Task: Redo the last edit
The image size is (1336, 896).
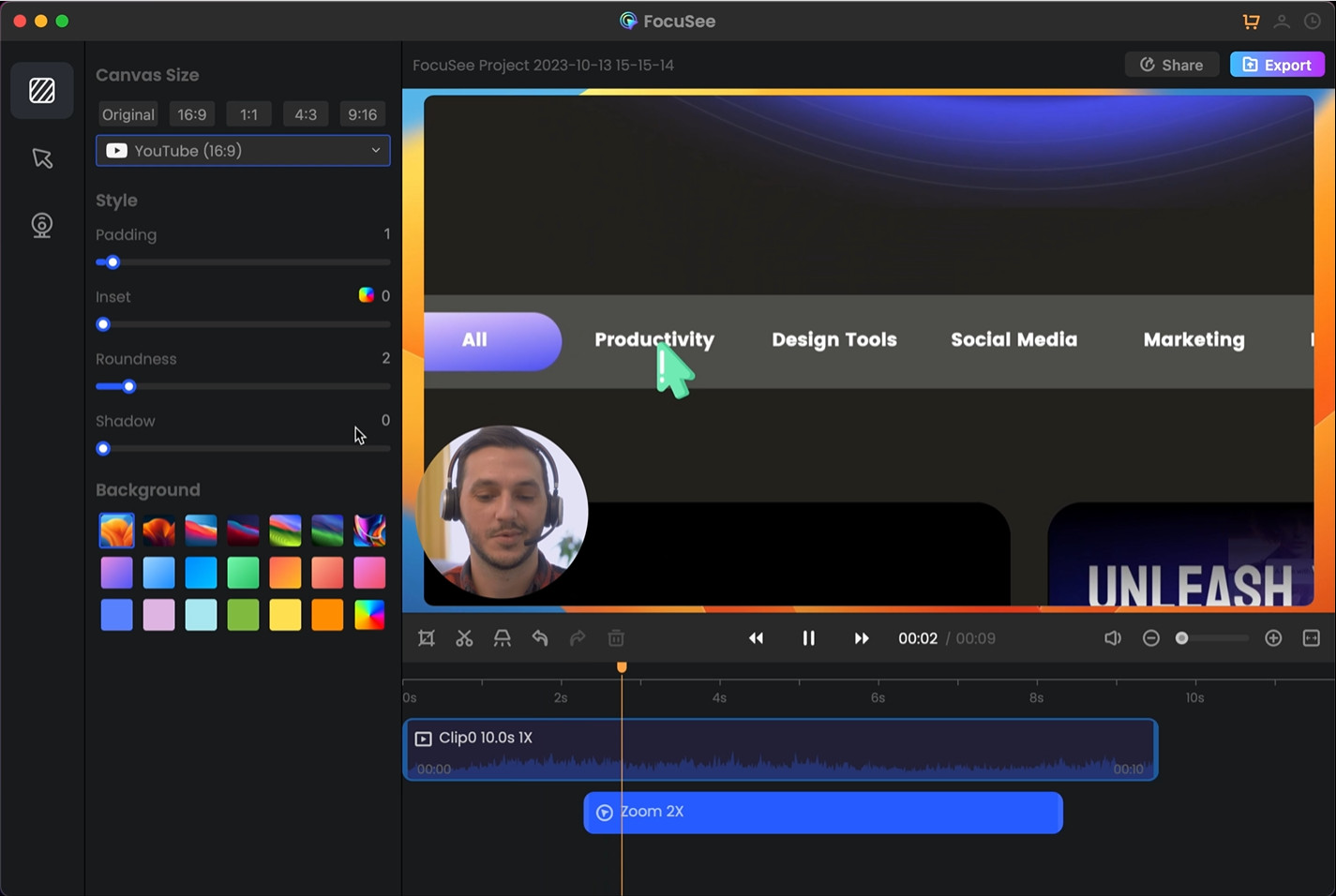Action: [x=578, y=638]
